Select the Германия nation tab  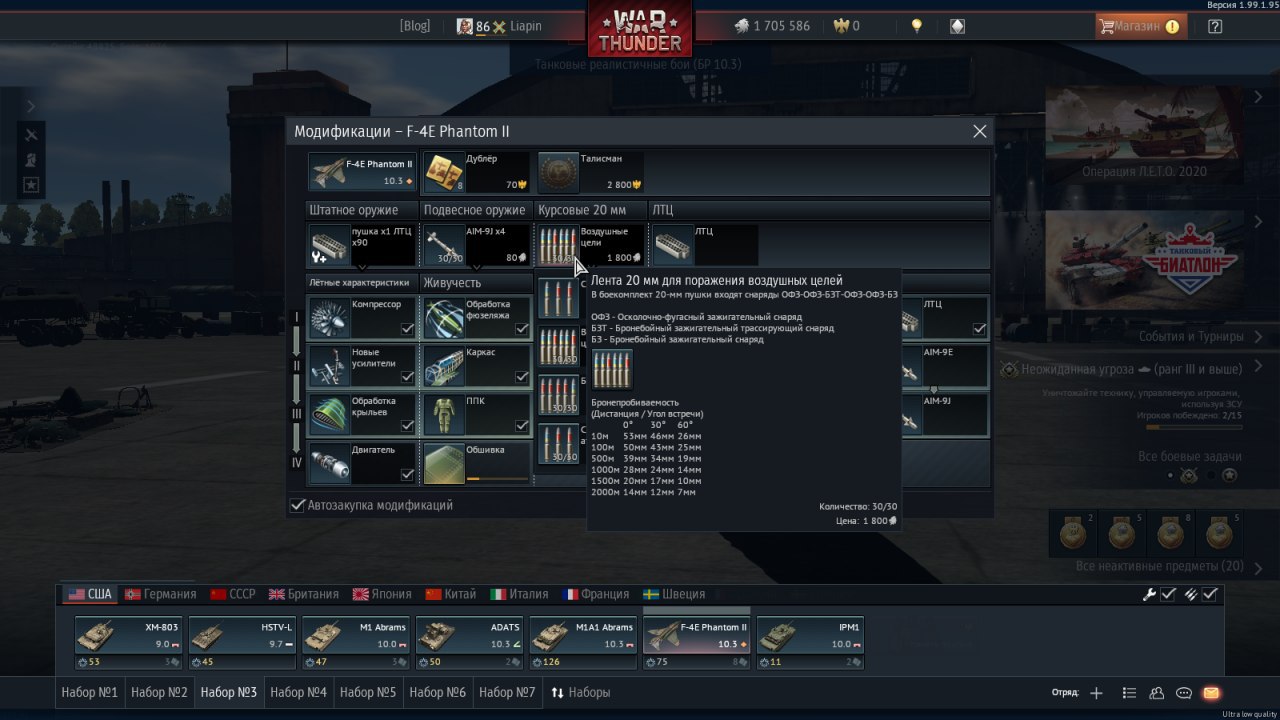pyautogui.click(x=160, y=594)
